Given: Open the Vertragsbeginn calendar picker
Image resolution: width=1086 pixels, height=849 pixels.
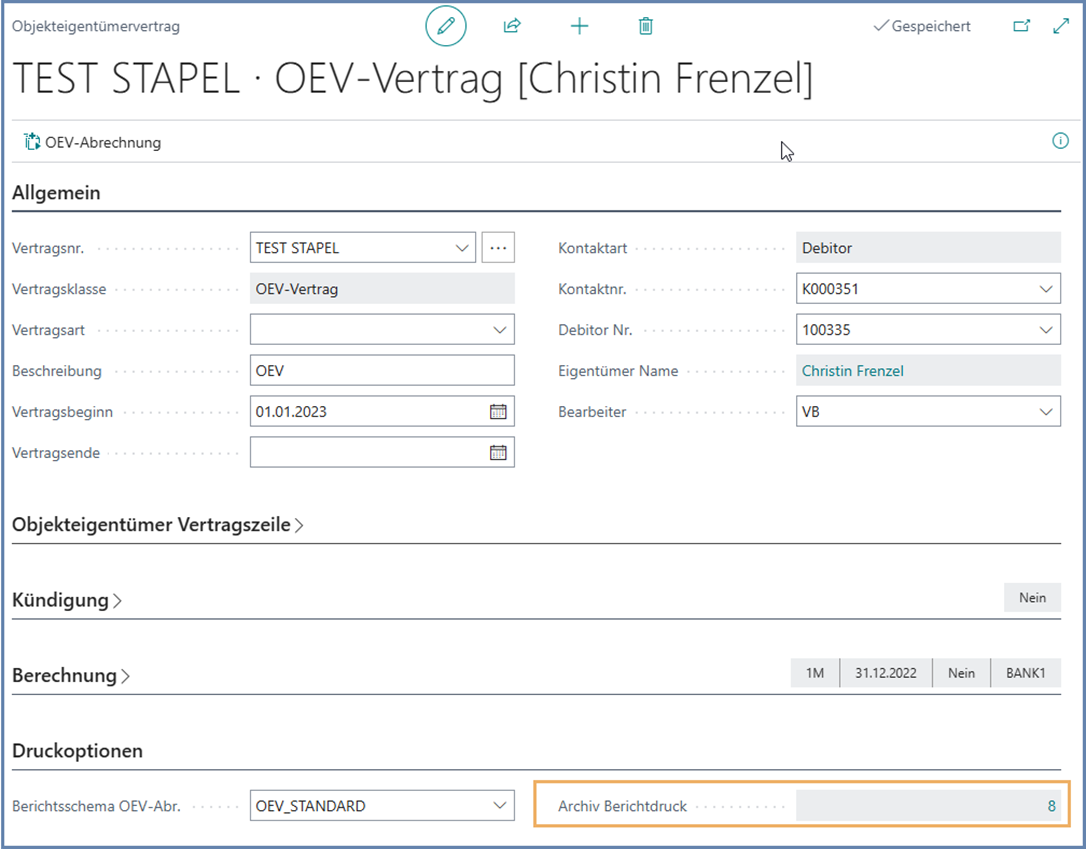Looking at the screenshot, I should 498,412.
